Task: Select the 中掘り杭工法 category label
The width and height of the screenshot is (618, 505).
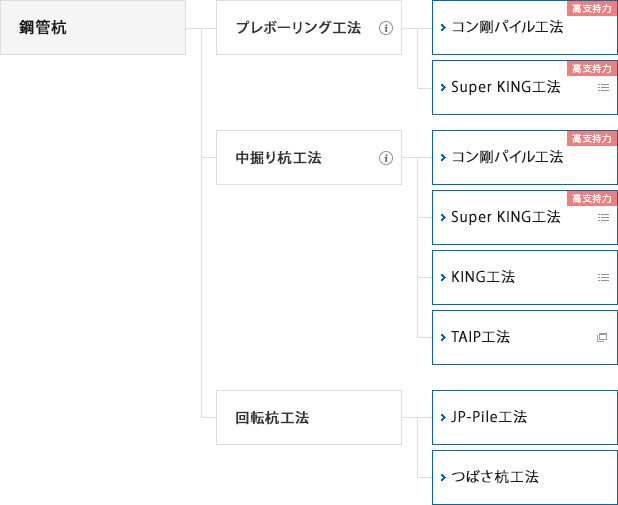Action: pos(278,158)
